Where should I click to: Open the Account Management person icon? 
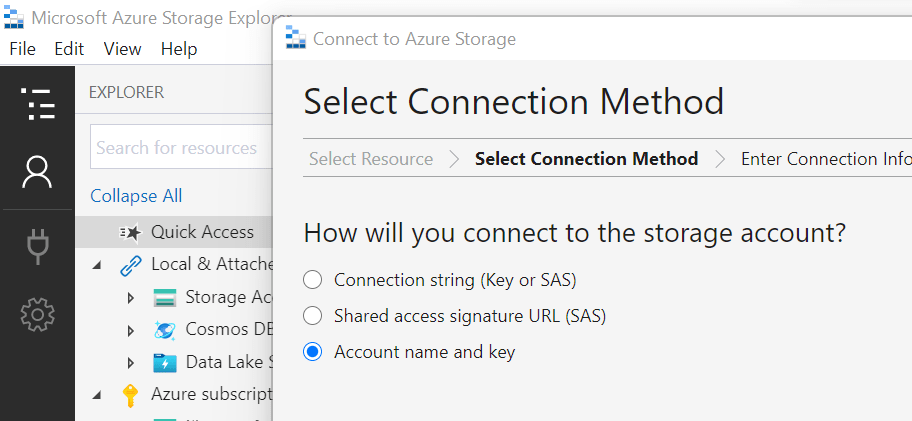pyautogui.click(x=37, y=172)
